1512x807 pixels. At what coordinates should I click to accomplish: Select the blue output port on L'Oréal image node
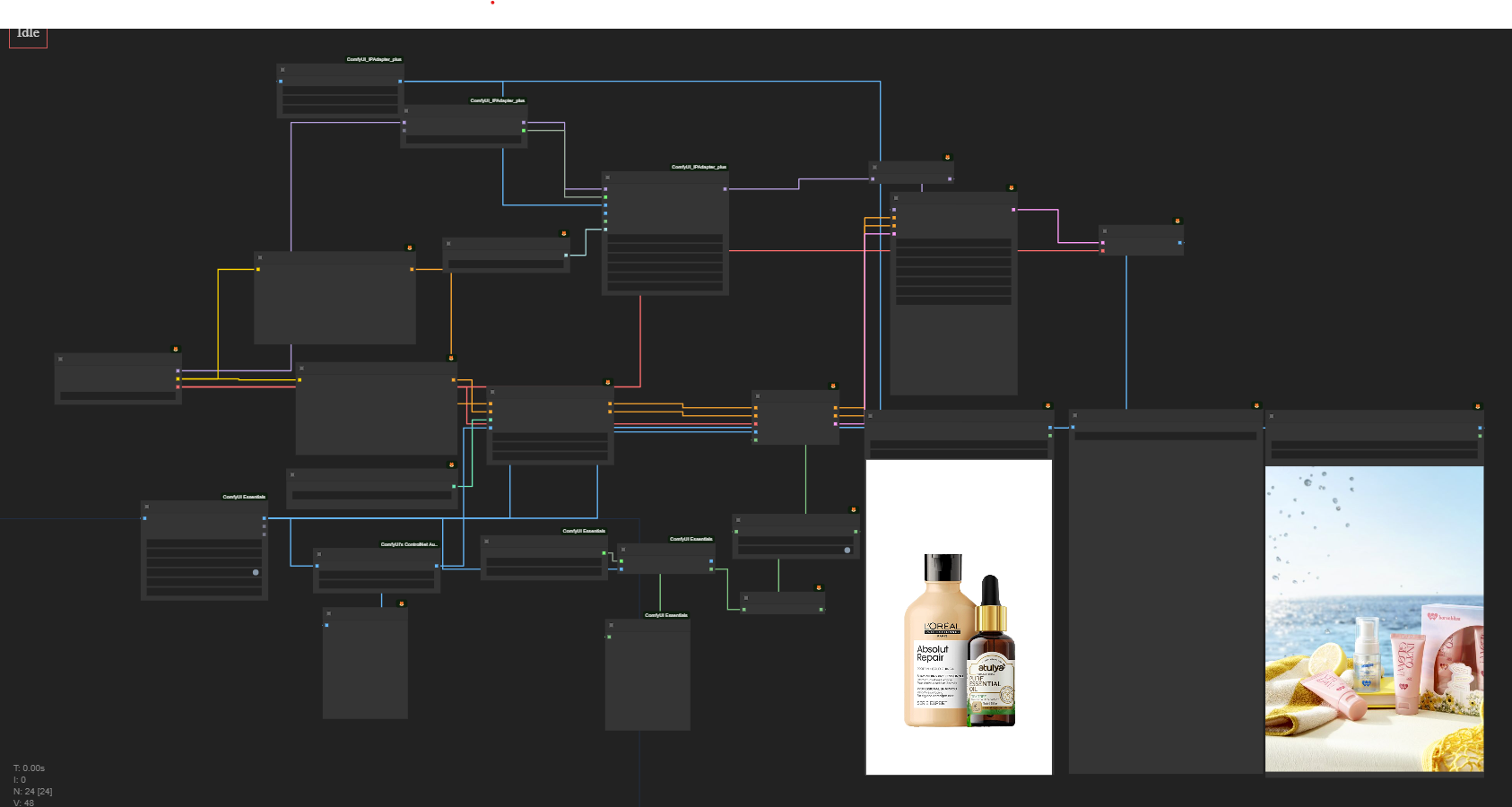coord(1050,428)
